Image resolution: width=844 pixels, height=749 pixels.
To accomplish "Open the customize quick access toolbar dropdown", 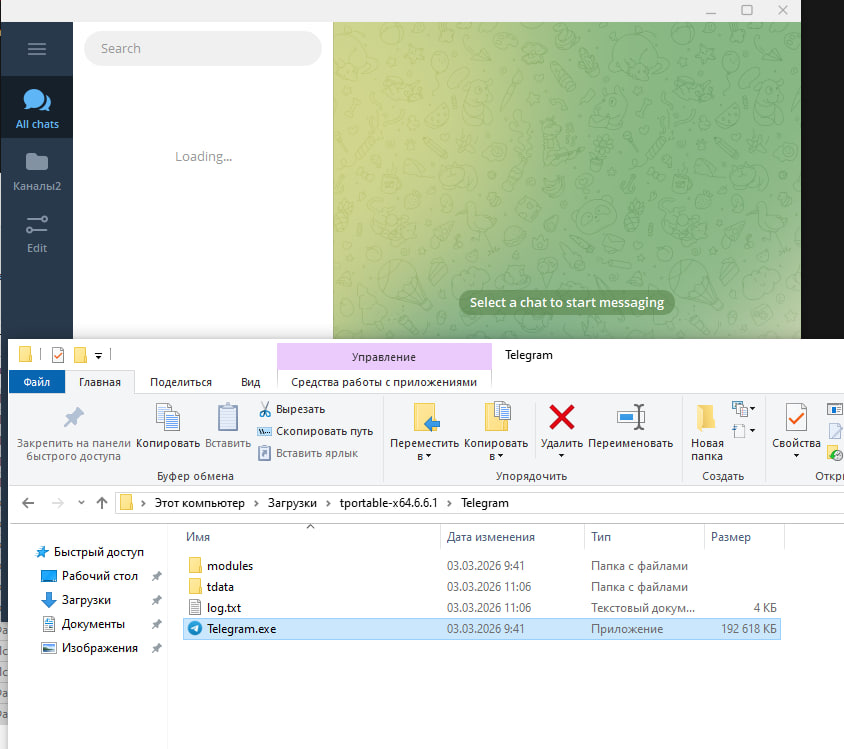I will click(x=99, y=356).
